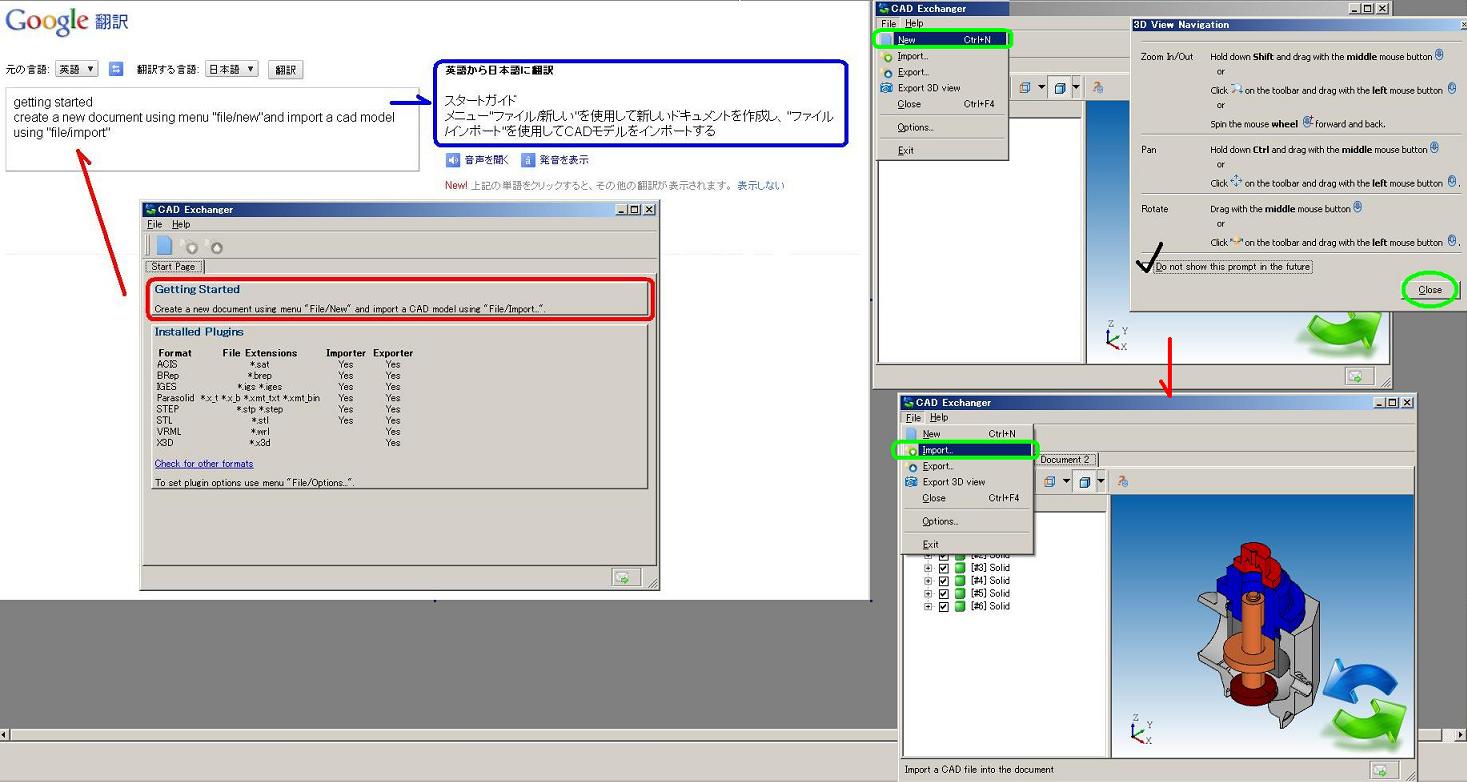
Task: Open wireframe icon dropdown arrow in Document 2 window
Action: point(1065,482)
